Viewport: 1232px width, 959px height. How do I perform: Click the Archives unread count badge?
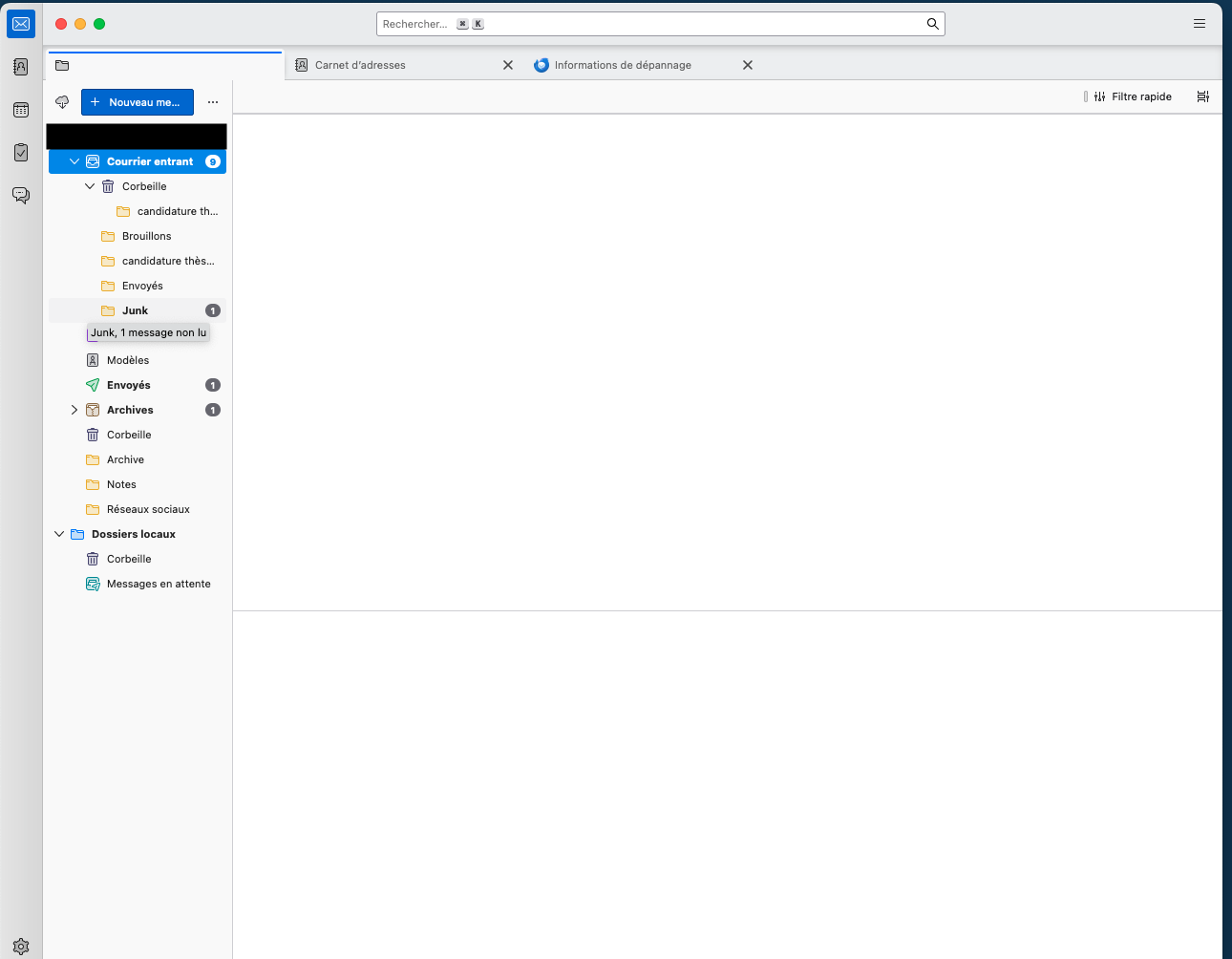(x=213, y=410)
